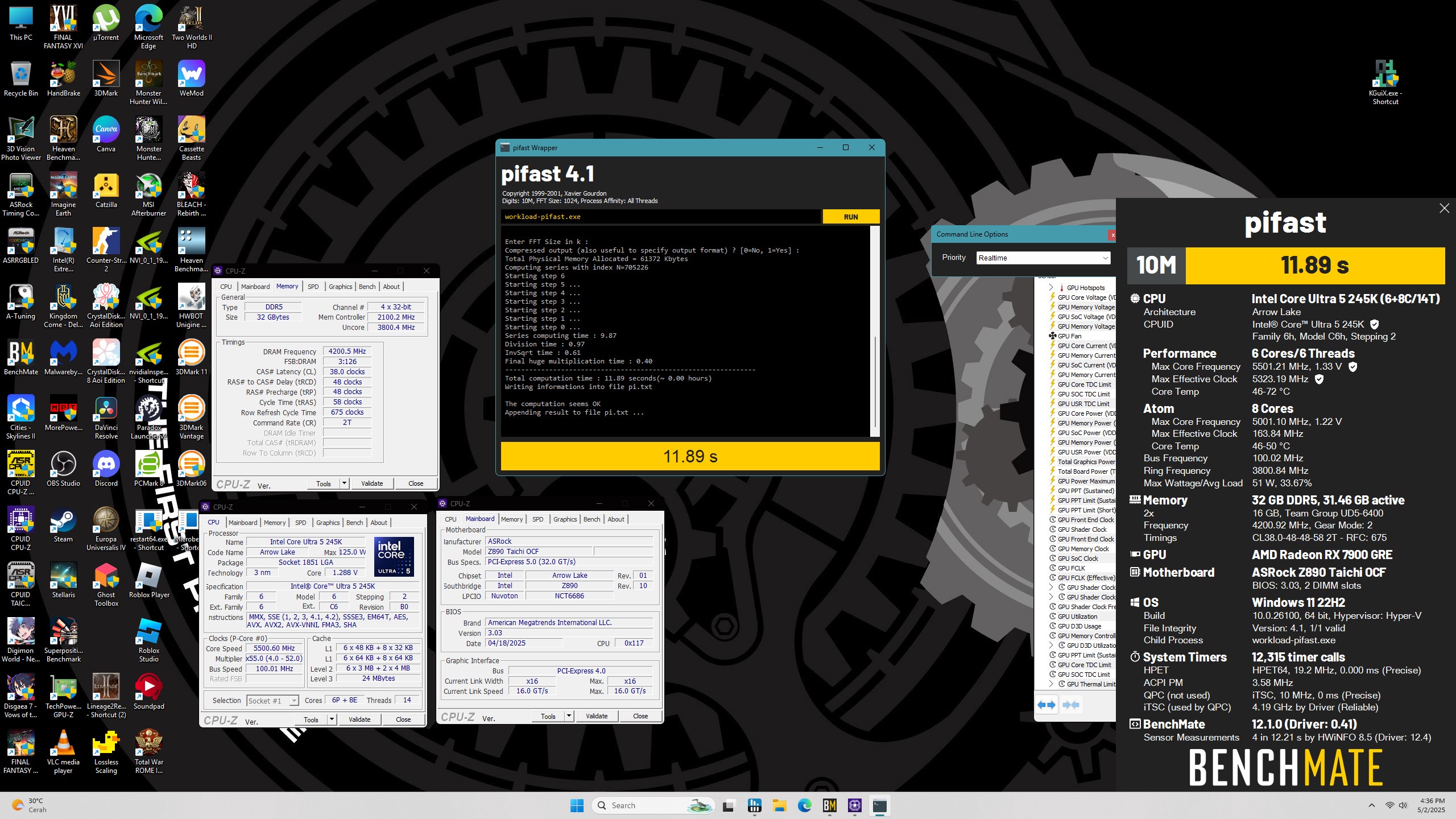The width and height of the screenshot is (1456, 819).
Task: Open Microsoft Edge from the taskbar
Action: [804, 805]
